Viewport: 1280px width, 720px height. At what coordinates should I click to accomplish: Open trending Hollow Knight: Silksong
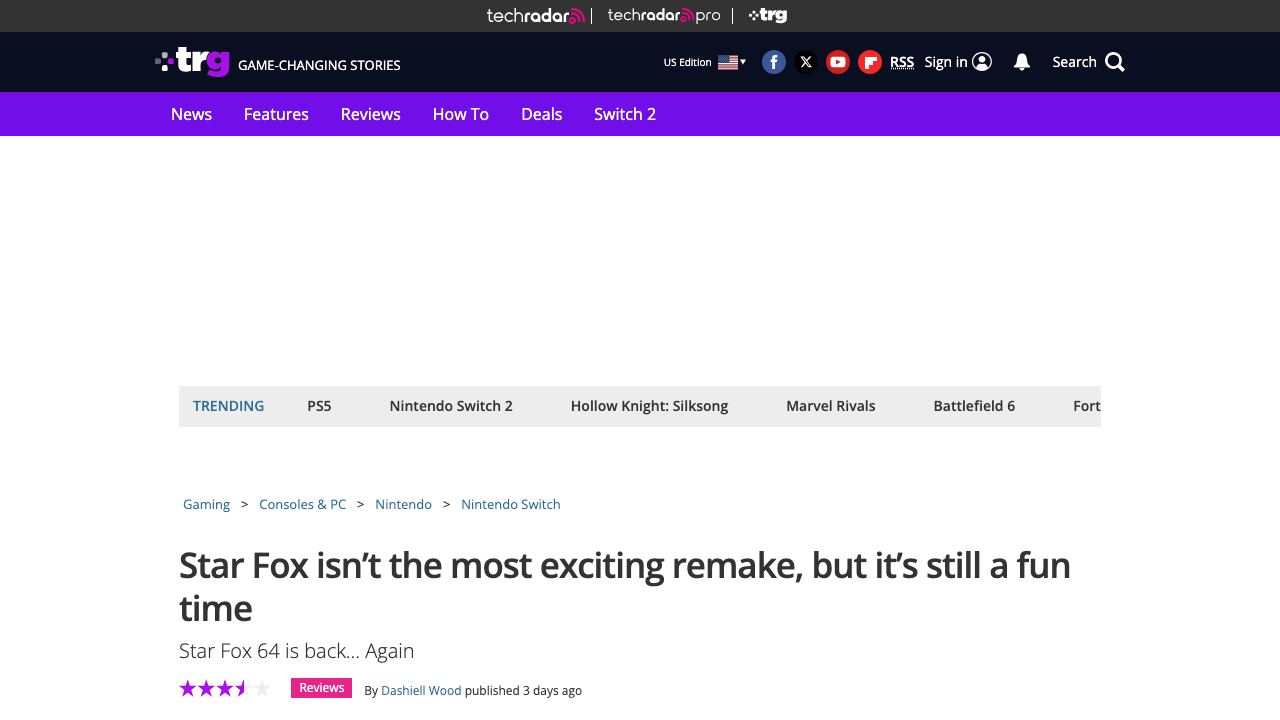coord(649,406)
